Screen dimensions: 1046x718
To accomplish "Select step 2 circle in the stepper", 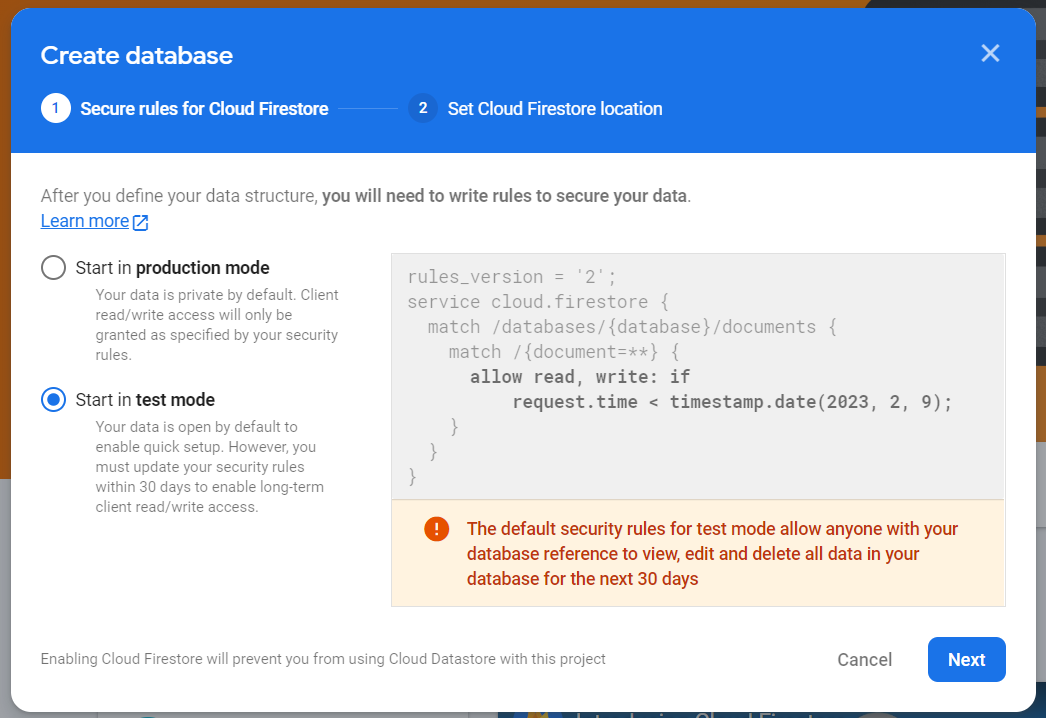I will 423,108.
